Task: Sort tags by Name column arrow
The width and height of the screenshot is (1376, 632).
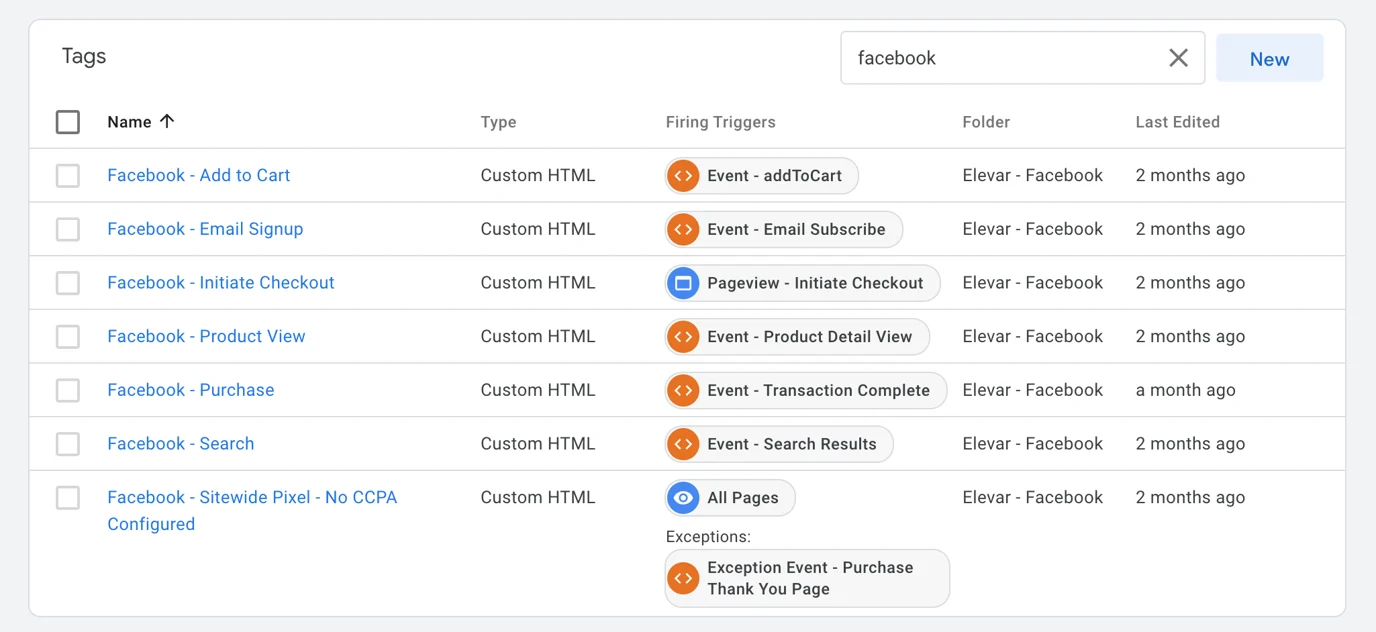Action: (167, 121)
